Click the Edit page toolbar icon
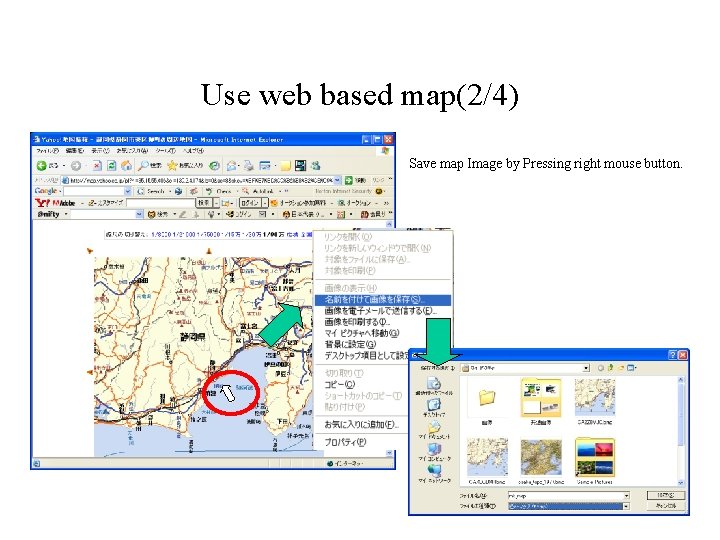 [265, 165]
